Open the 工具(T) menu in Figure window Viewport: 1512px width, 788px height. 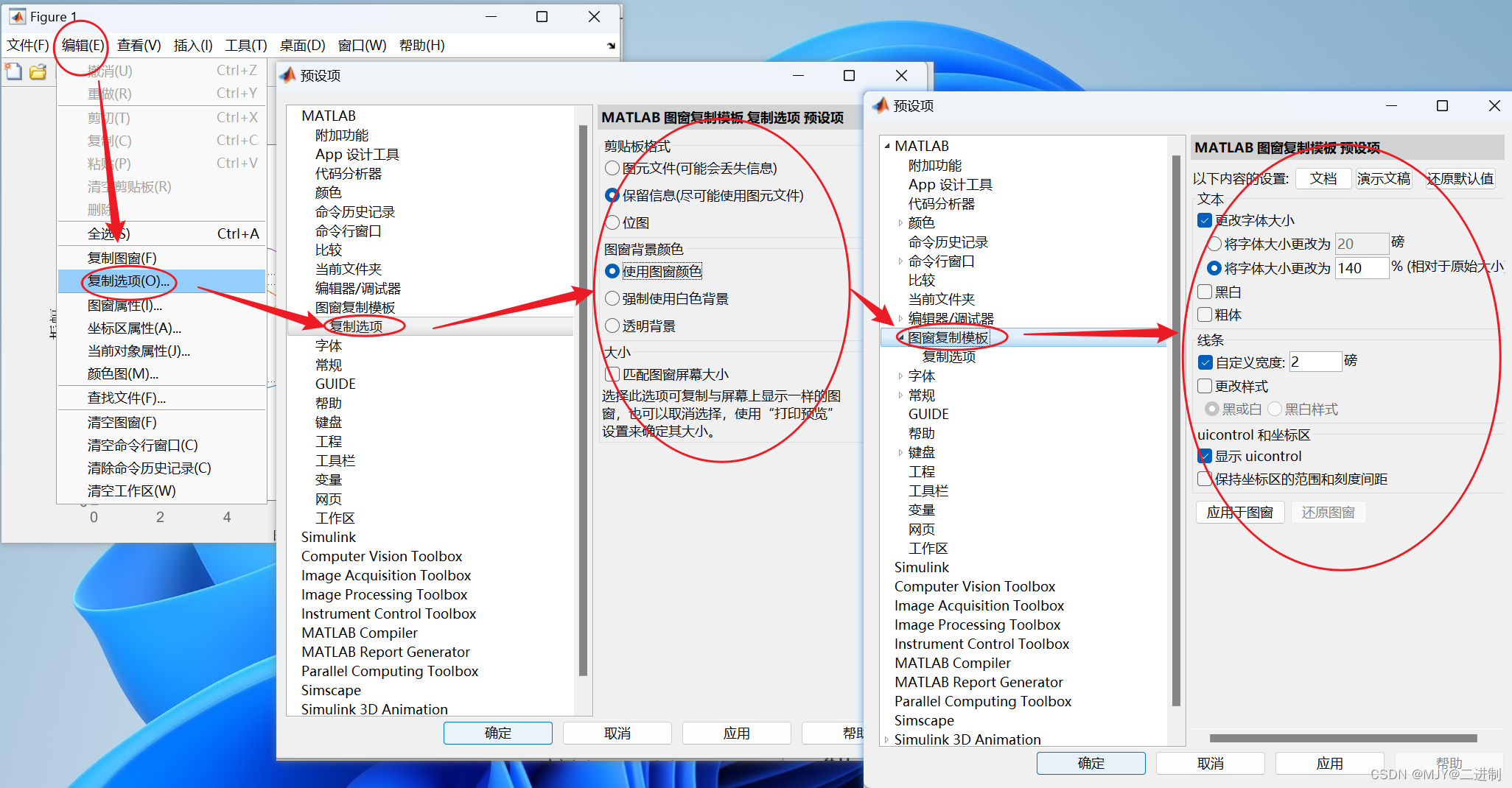click(x=246, y=46)
